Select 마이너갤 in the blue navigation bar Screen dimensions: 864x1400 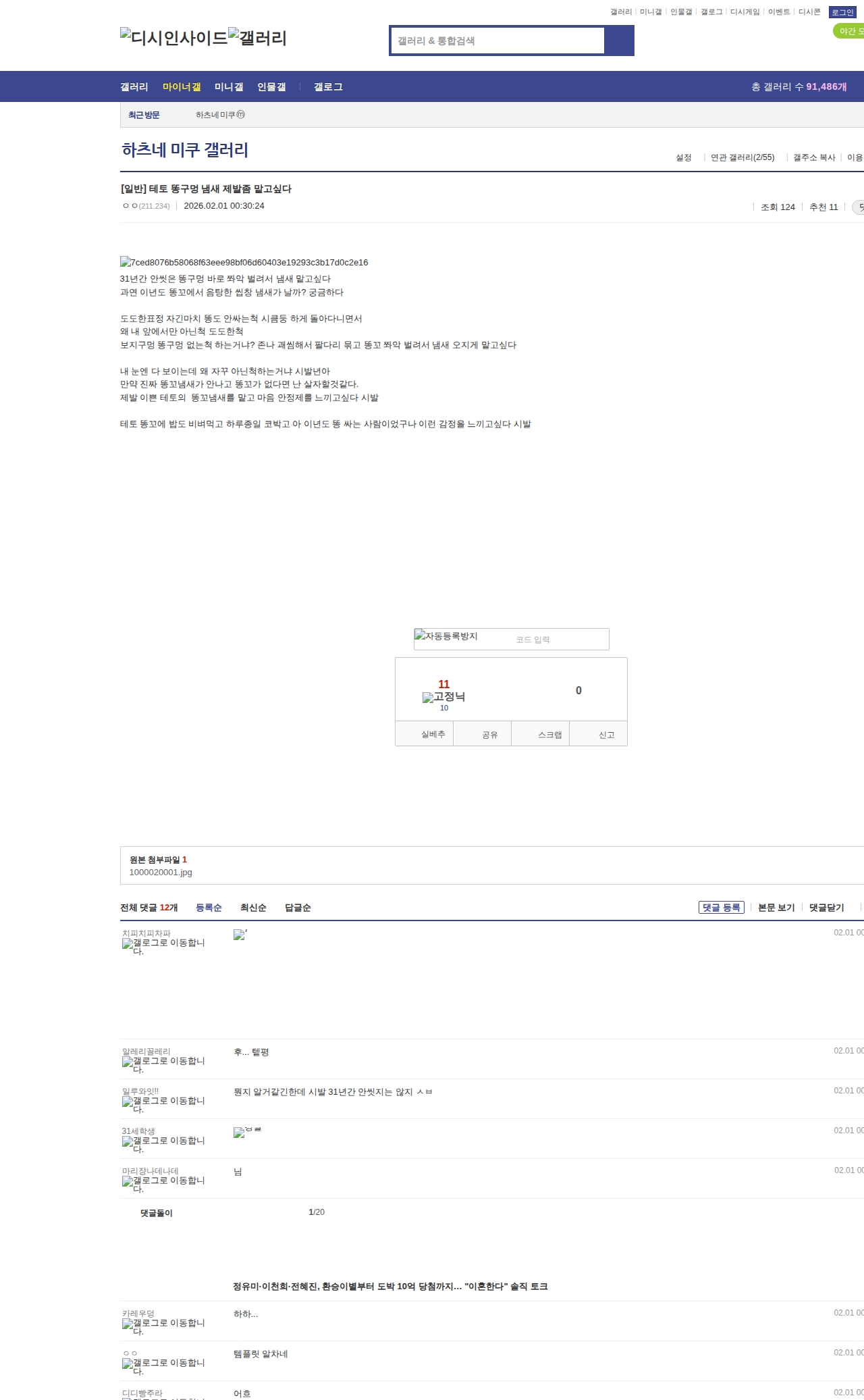[182, 87]
